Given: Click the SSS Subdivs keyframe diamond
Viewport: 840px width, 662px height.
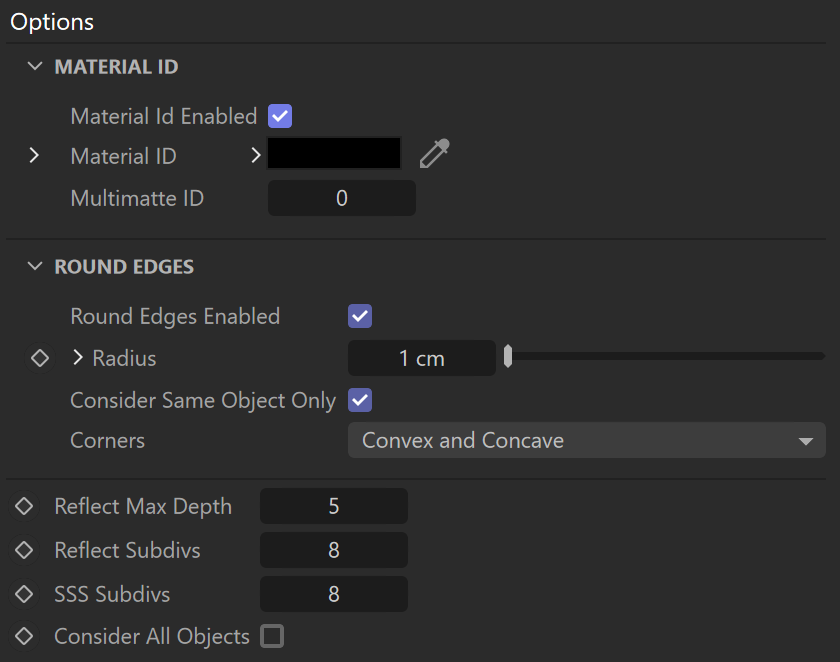Looking at the screenshot, I should [24, 594].
